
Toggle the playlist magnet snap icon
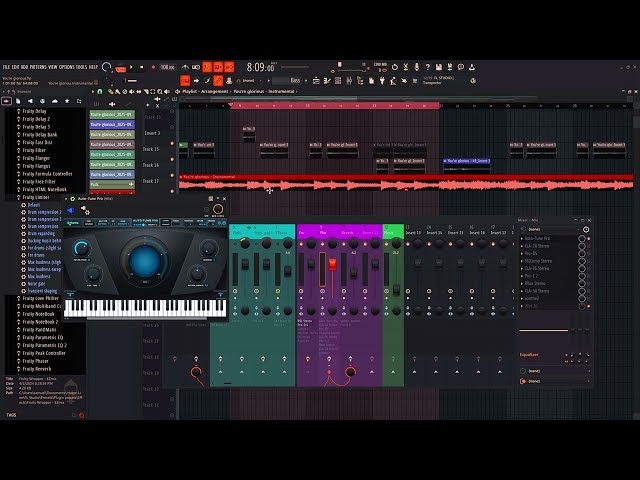100,92
